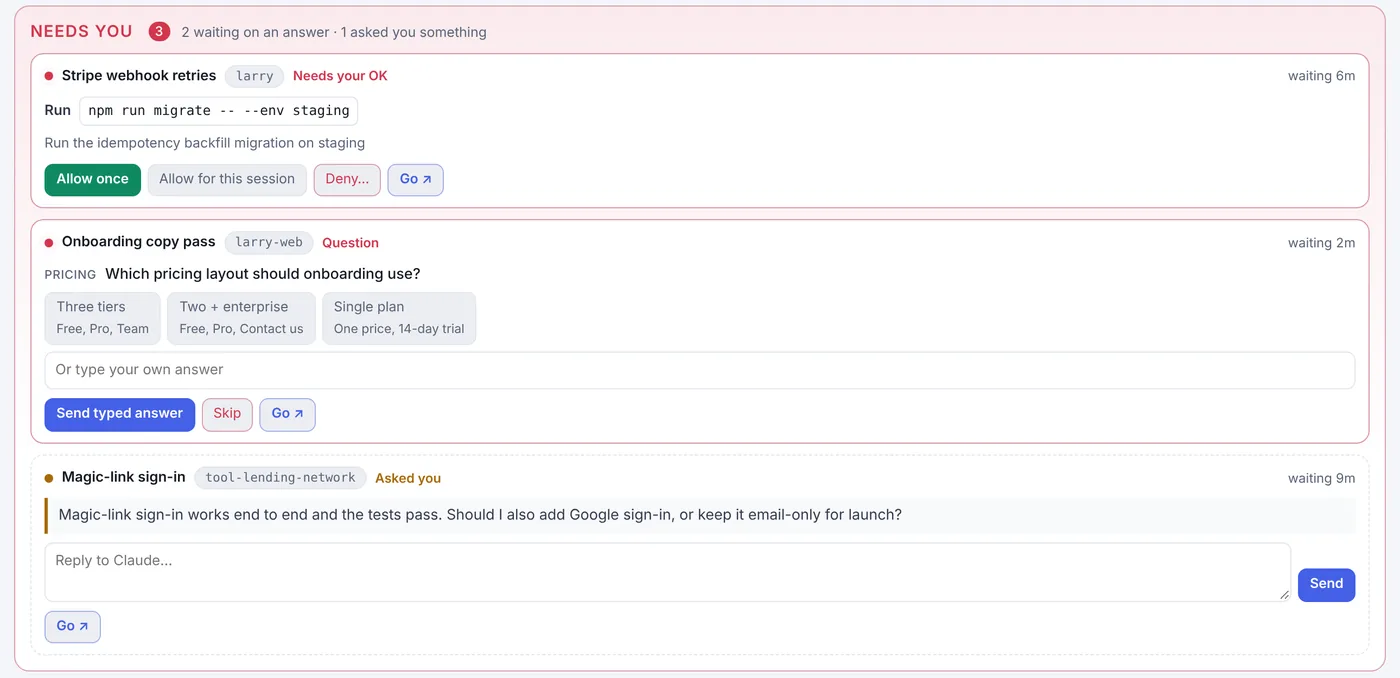Click Allow once for Stripe webhook retries
The image size is (1400, 678).
92,180
